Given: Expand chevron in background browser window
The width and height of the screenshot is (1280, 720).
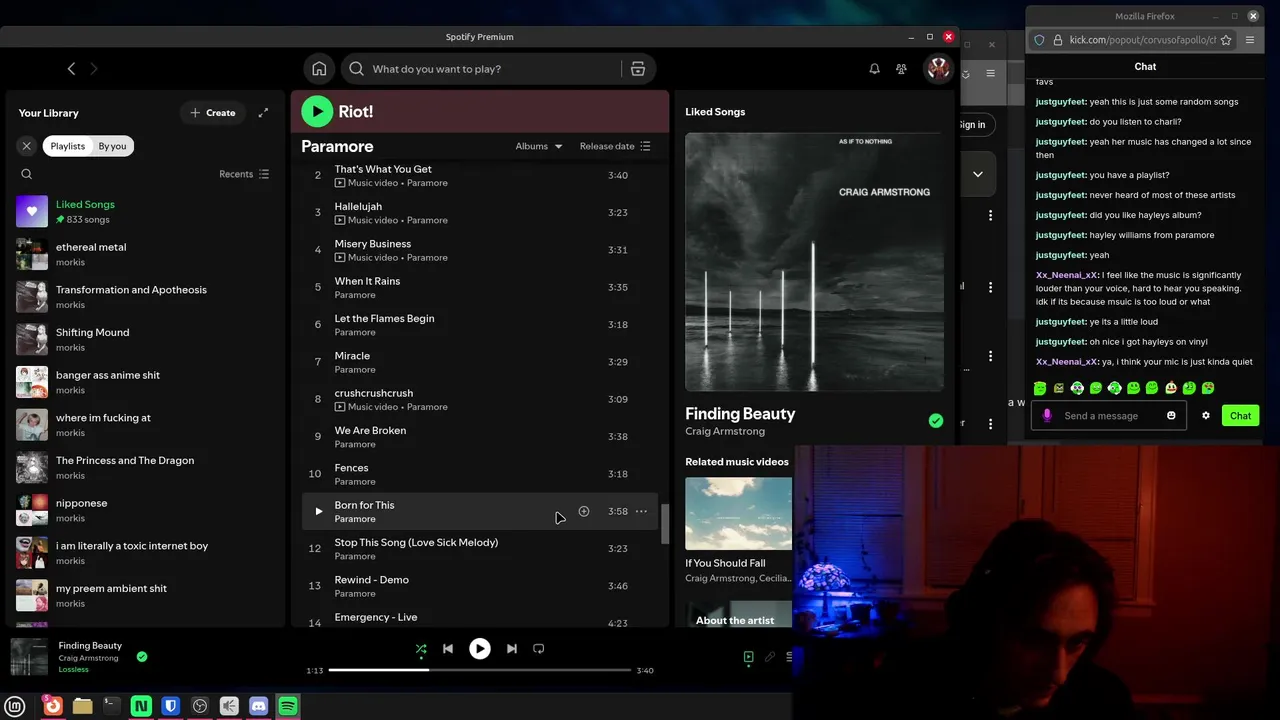Looking at the screenshot, I should (x=978, y=174).
